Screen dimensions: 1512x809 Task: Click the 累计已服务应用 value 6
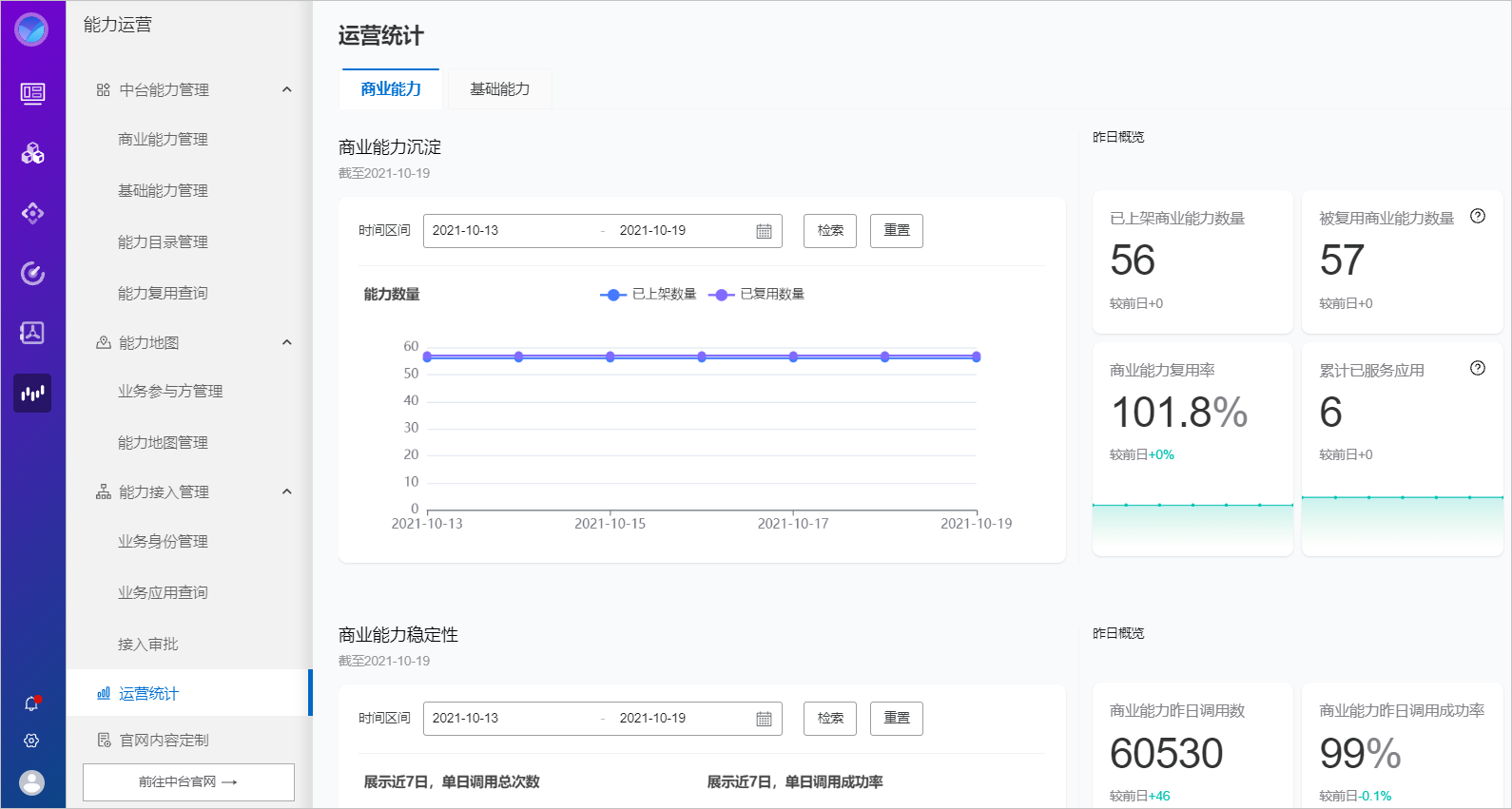click(x=1330, y=413)
